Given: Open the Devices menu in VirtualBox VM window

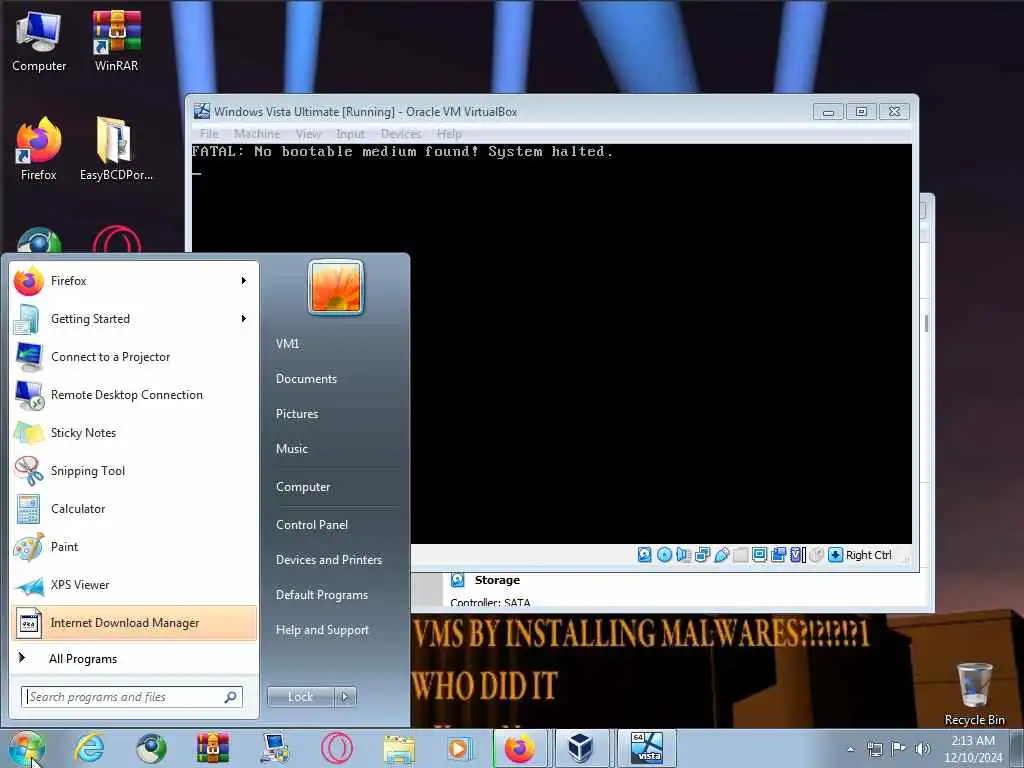Looking at the screenshot, I should click(x=401, y=134).
